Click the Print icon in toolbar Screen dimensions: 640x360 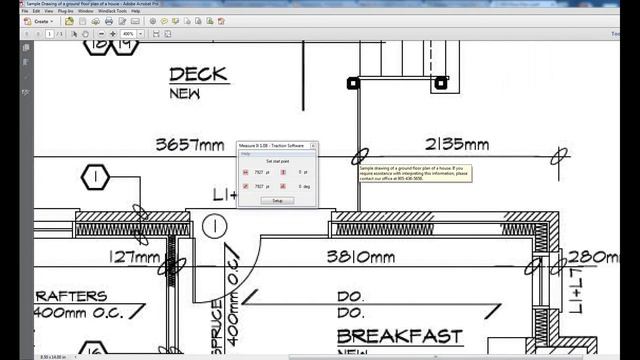(x=109, y=21)
